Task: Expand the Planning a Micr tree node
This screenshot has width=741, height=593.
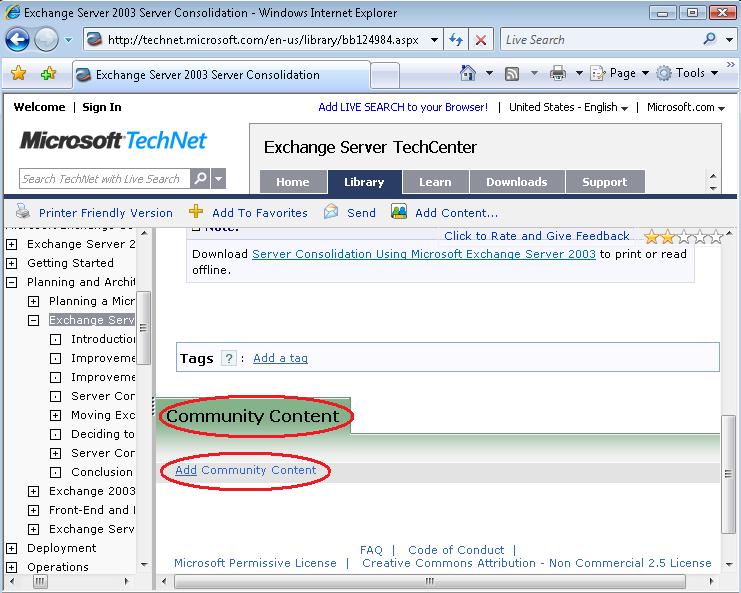Action: pos(34,301)
